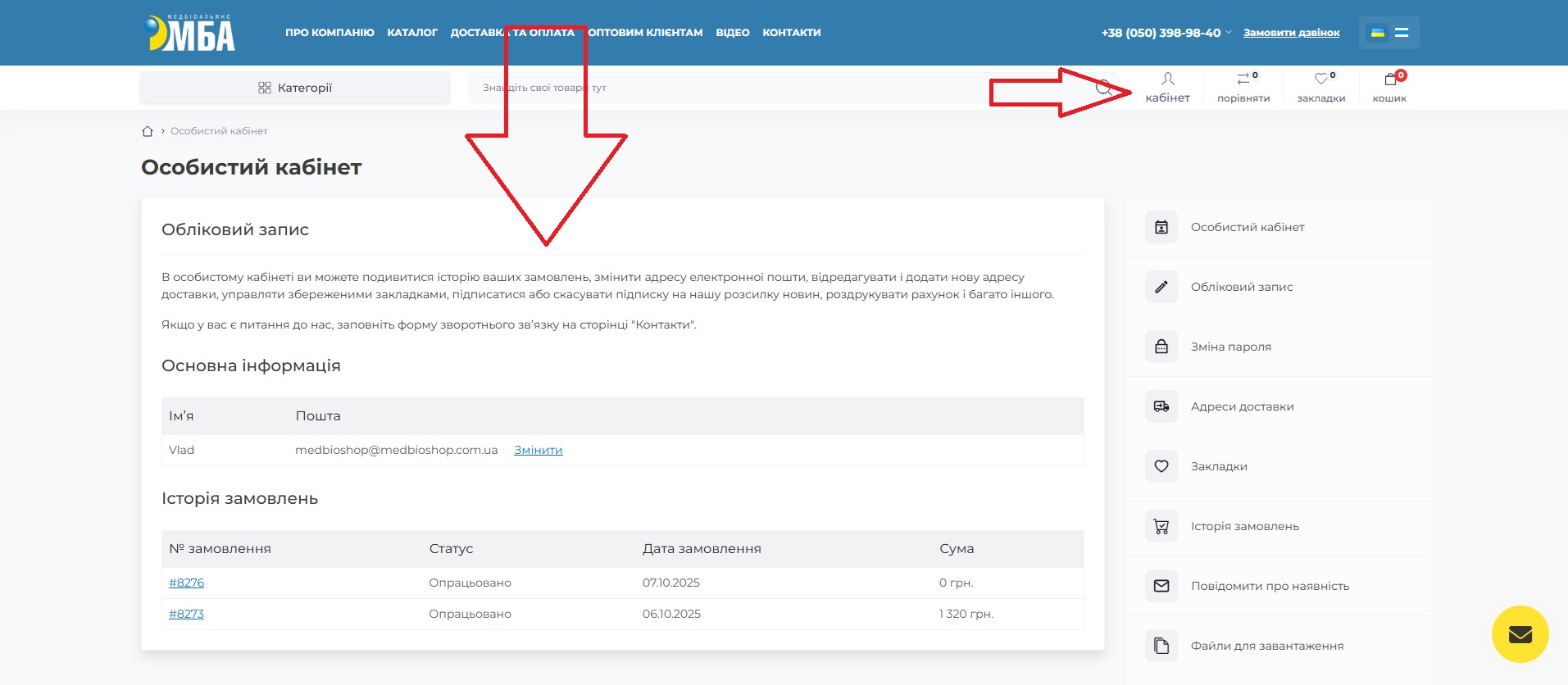This screenshot has width=1568, height=685.
Task: Click the МБА site logo
Action: tap(189, 33)
